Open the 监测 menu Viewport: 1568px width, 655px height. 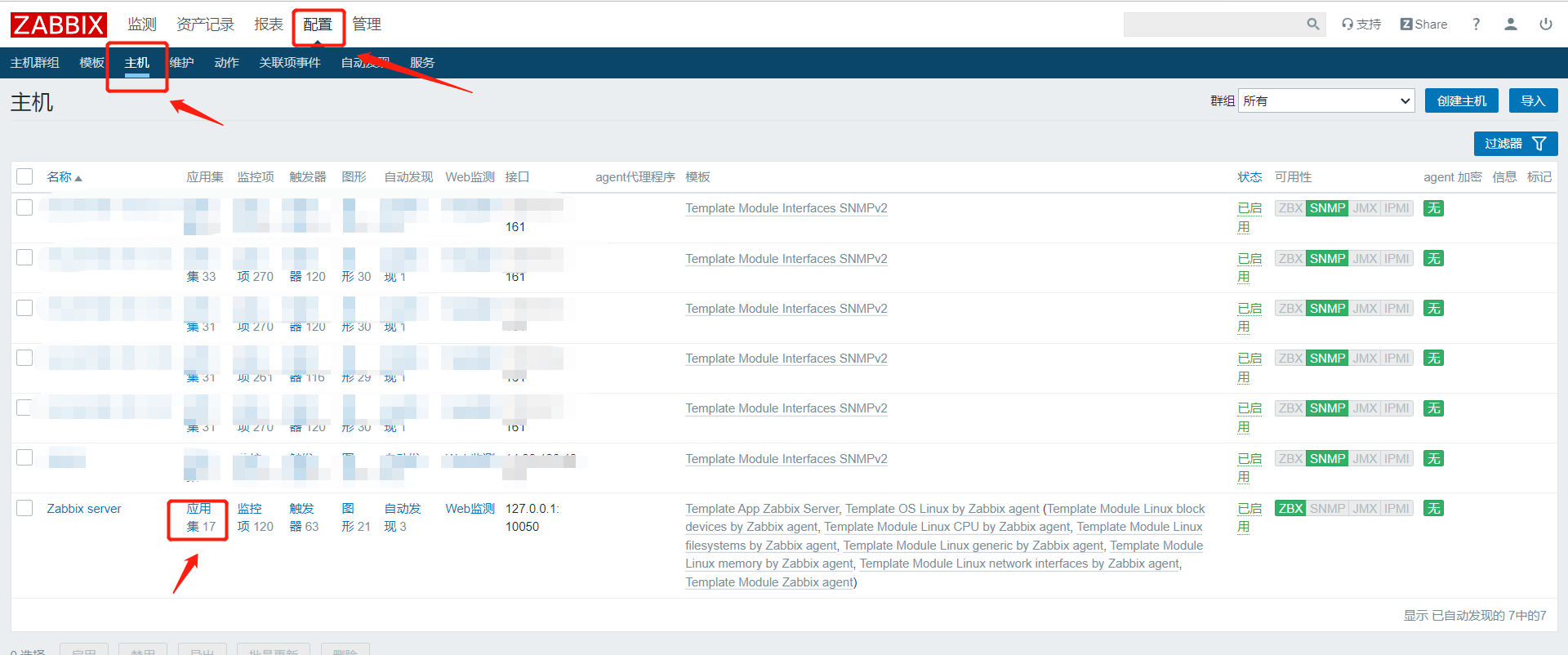142,25
